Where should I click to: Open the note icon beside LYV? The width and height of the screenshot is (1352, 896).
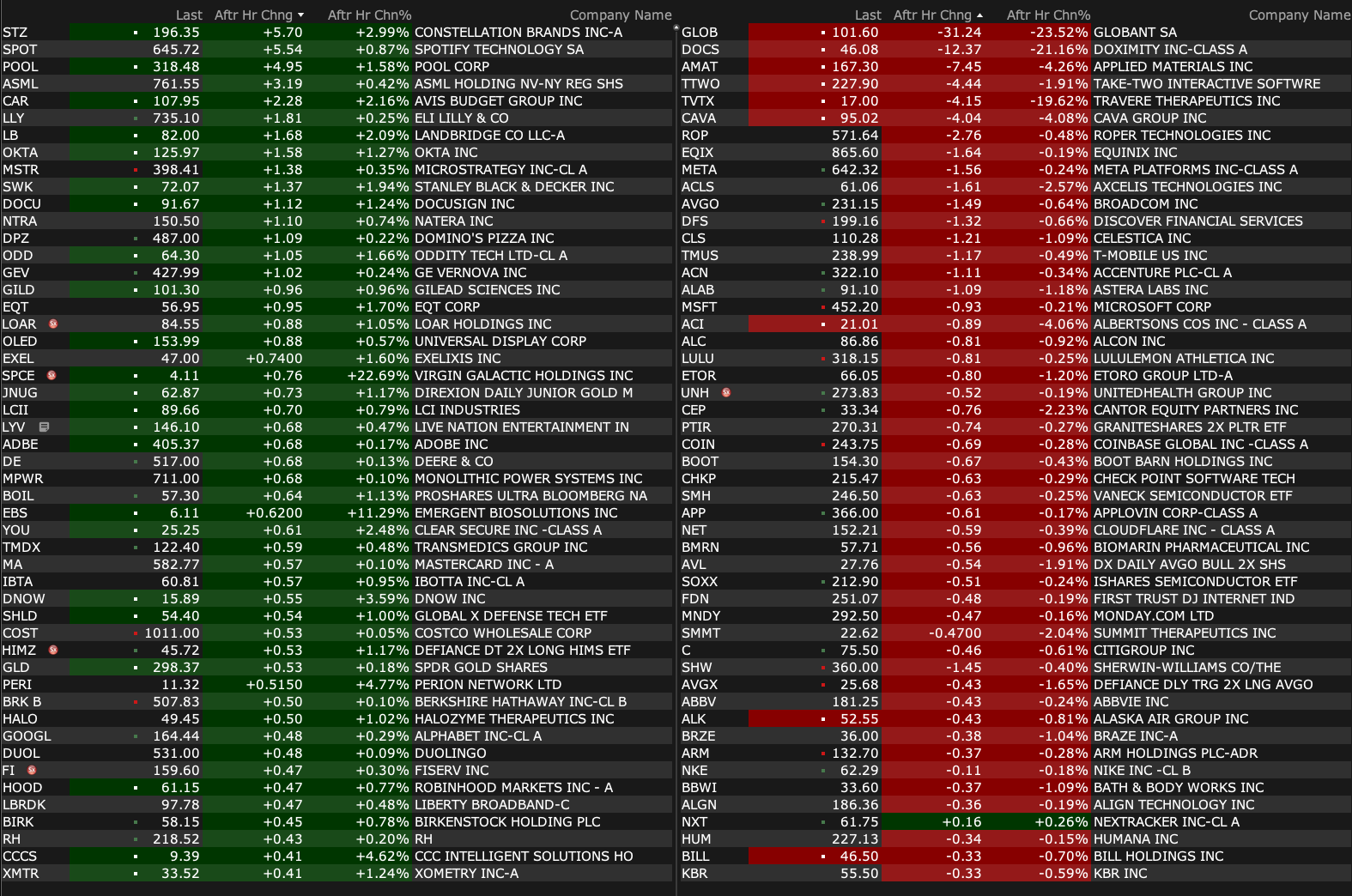click(x=44, y=427)
